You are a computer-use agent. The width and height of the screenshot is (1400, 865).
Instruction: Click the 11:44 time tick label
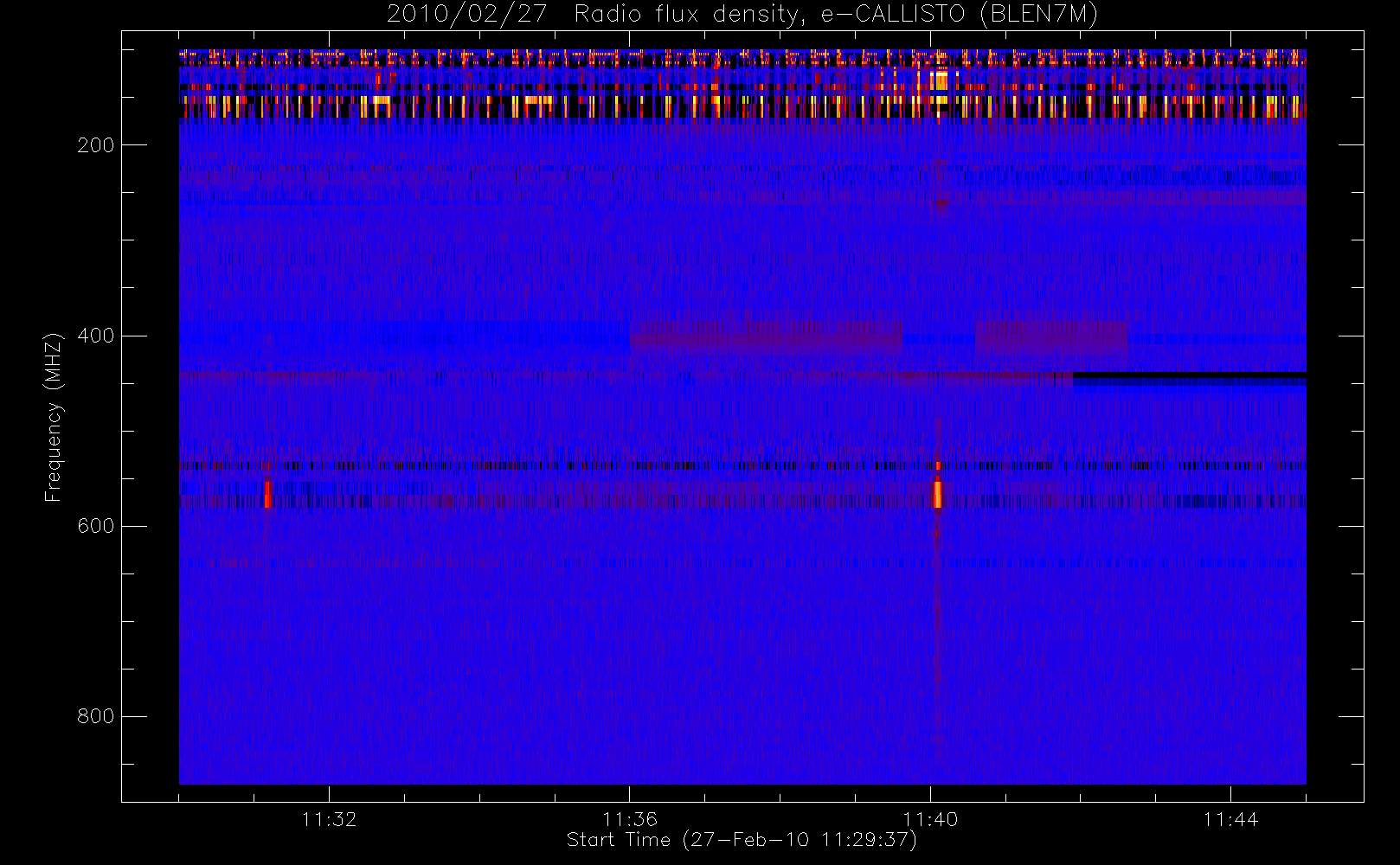[1230, 819]
